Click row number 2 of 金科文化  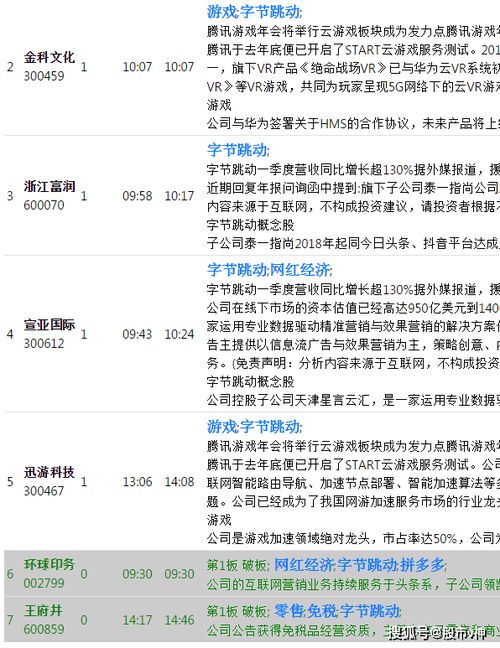coord(10,67)
